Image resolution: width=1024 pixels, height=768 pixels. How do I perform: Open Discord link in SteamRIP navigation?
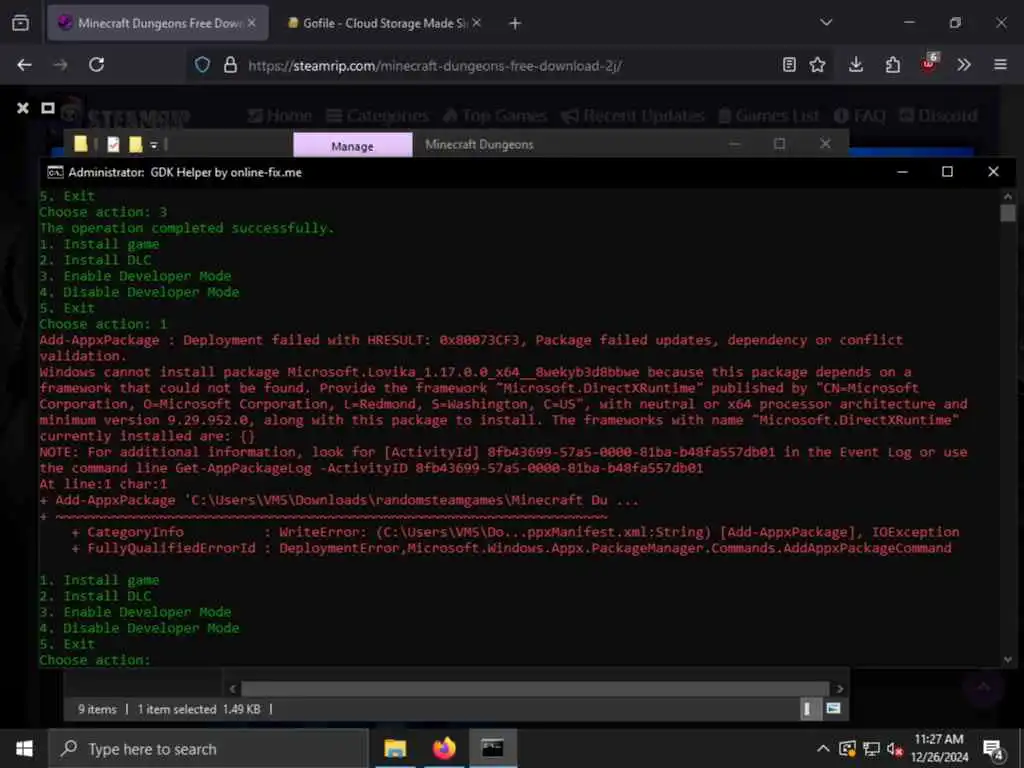(x=938, y=116)
